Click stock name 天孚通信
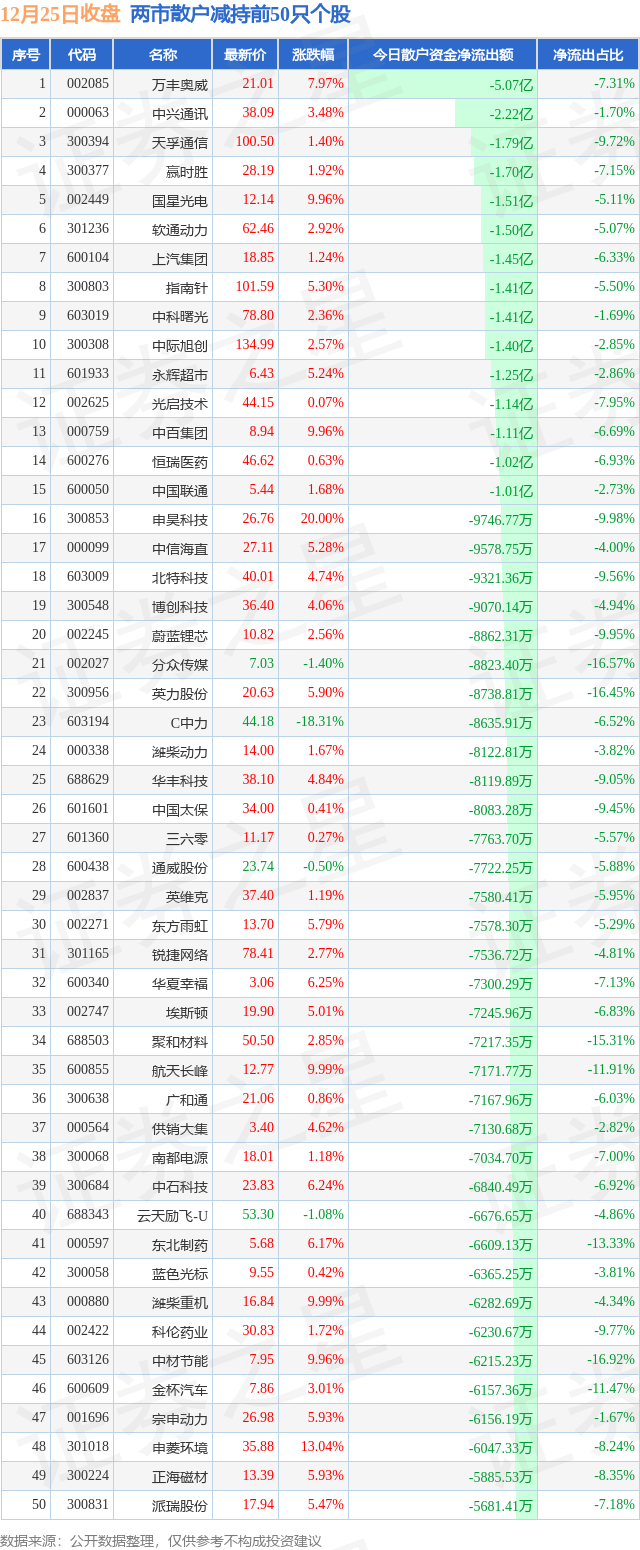The width and height of the screenshot is (640, 1550). pos(180,142)
